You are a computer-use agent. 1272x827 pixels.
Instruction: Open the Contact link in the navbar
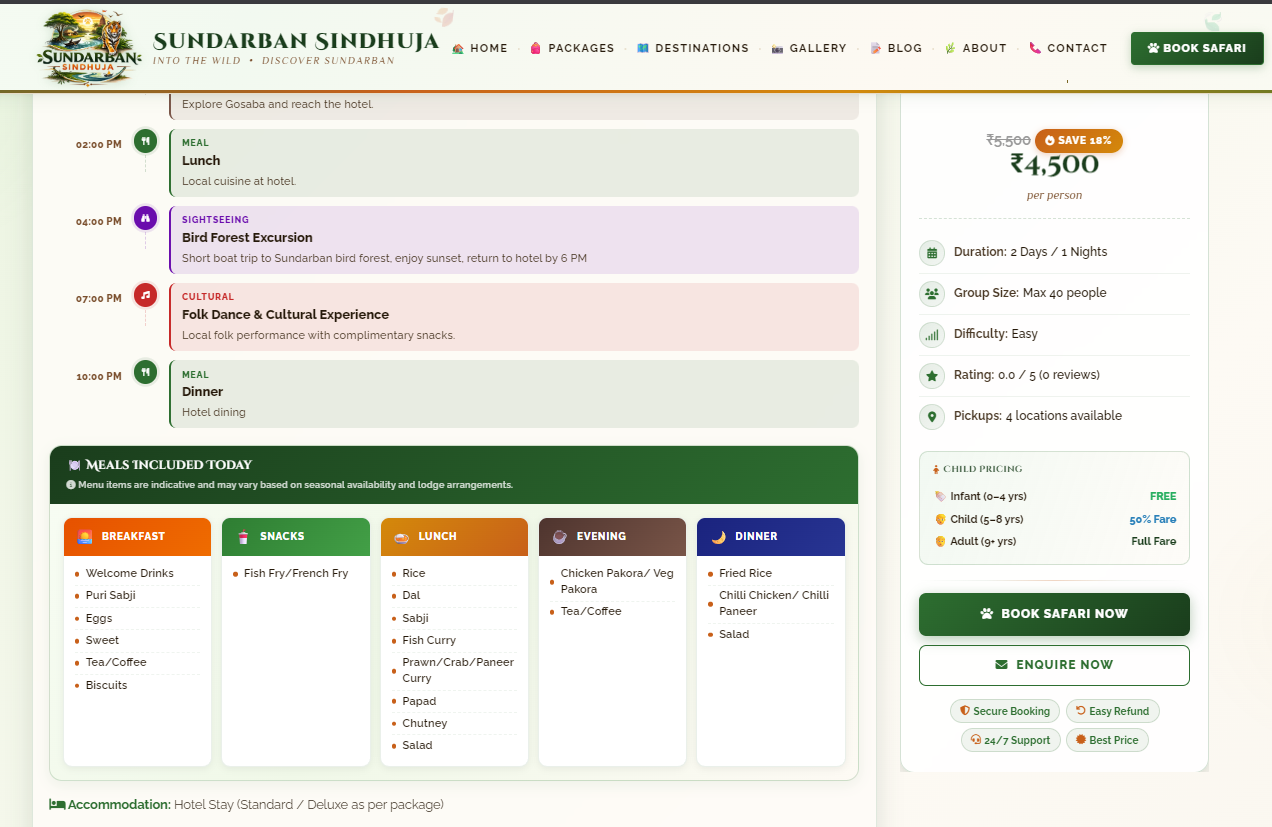tap(1068, 48)
